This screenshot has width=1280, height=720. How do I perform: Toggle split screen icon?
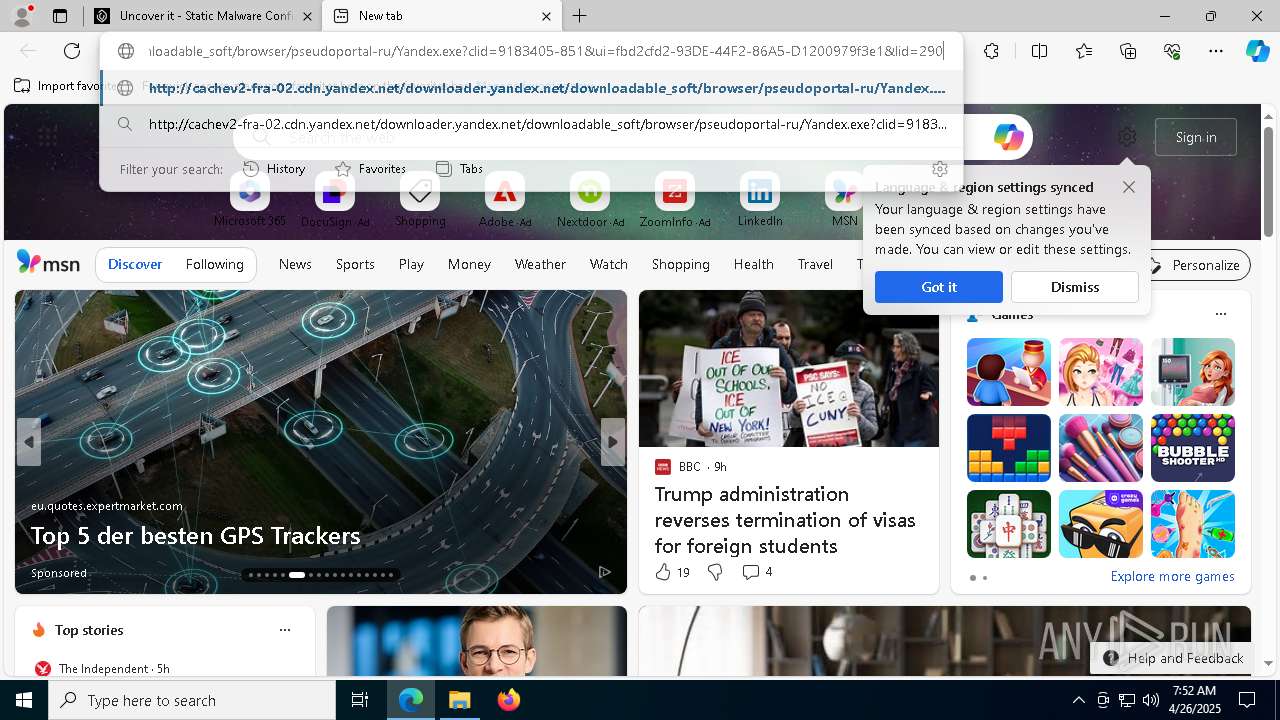tap(1039, 51)
